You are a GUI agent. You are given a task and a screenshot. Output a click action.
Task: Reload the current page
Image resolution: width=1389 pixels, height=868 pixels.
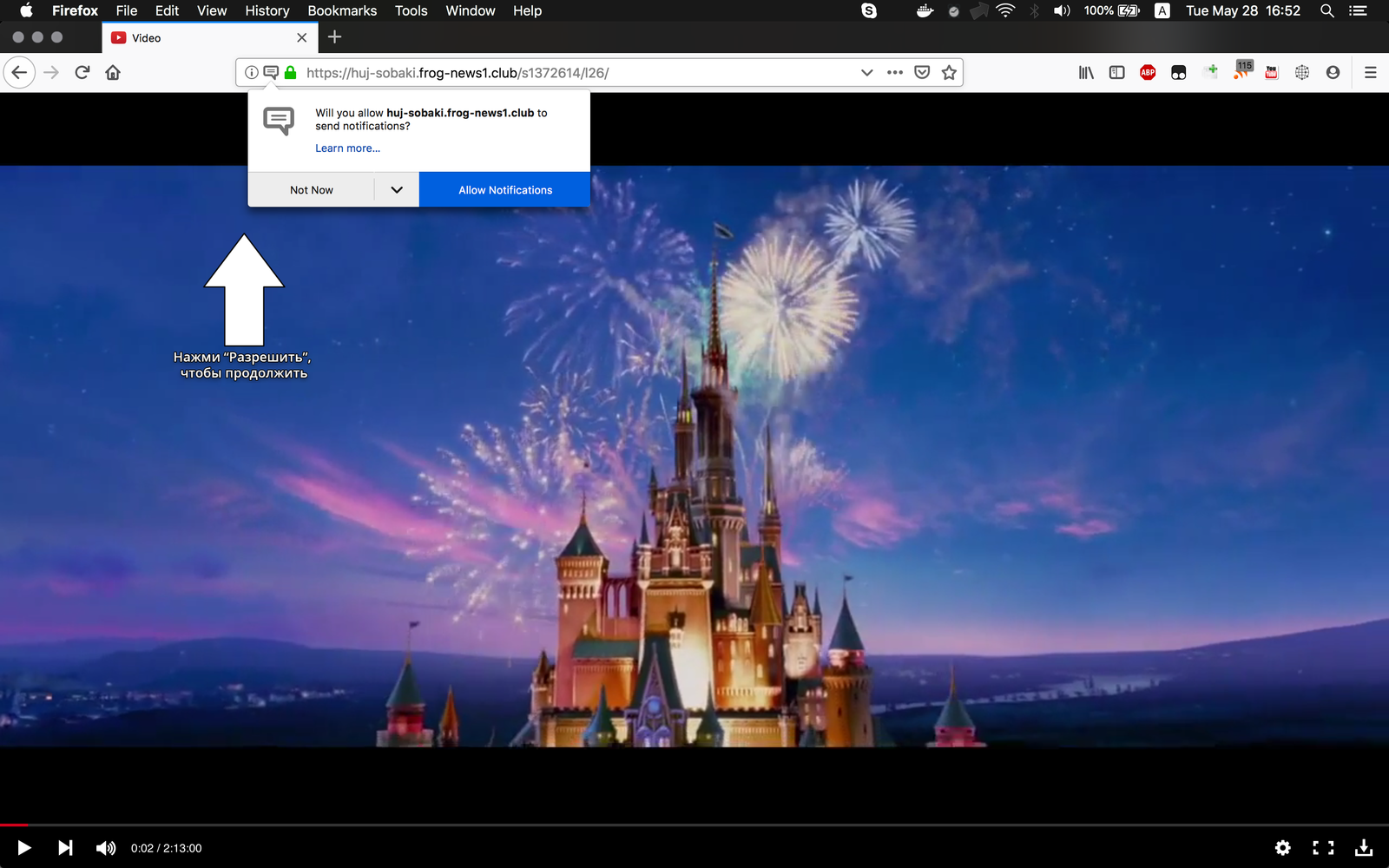click(82, 73)
